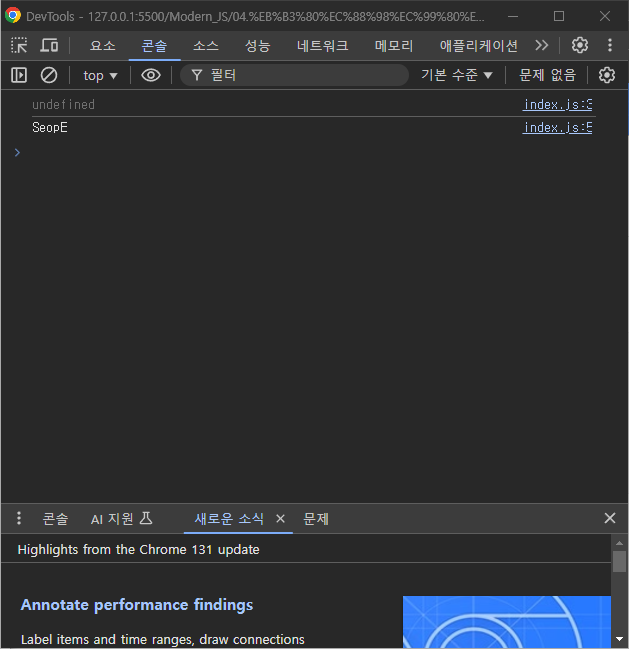Open the 요소 (Elements) tab
Viewport: 629px width, 649px height.
coord(103,46)
